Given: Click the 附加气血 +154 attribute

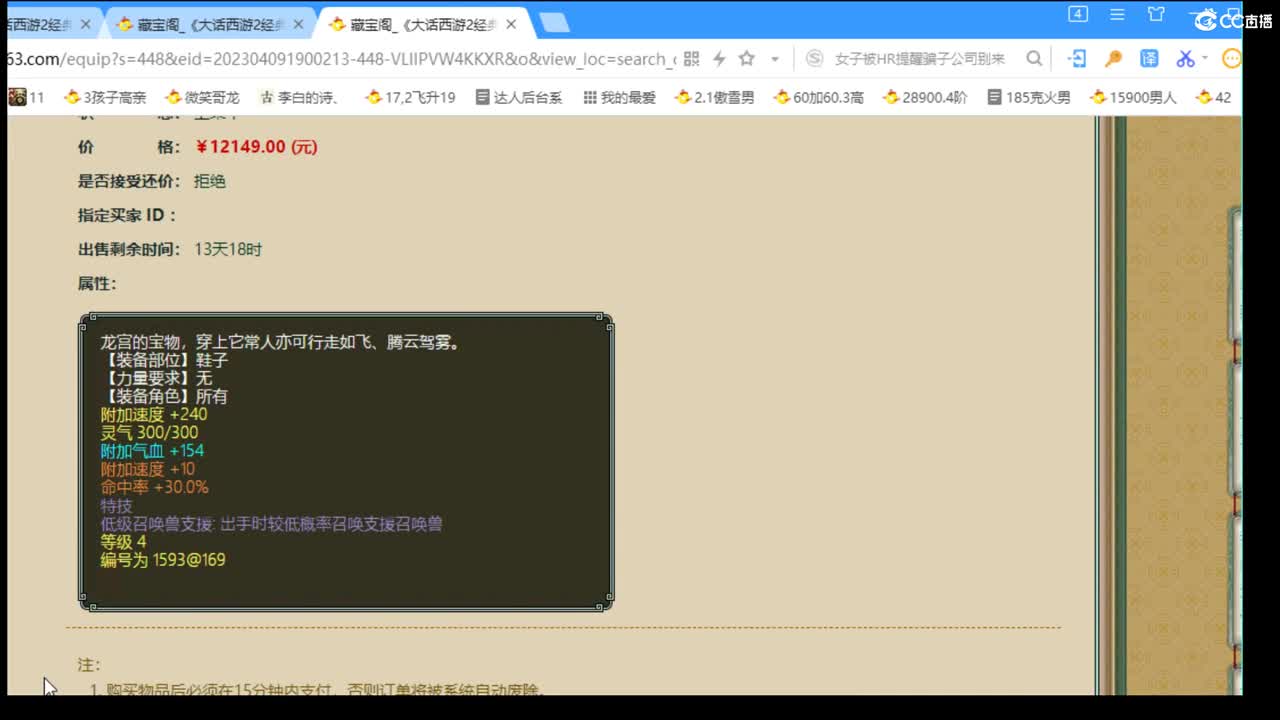Looking at the screenshot, I should click(x=152, y=451).
